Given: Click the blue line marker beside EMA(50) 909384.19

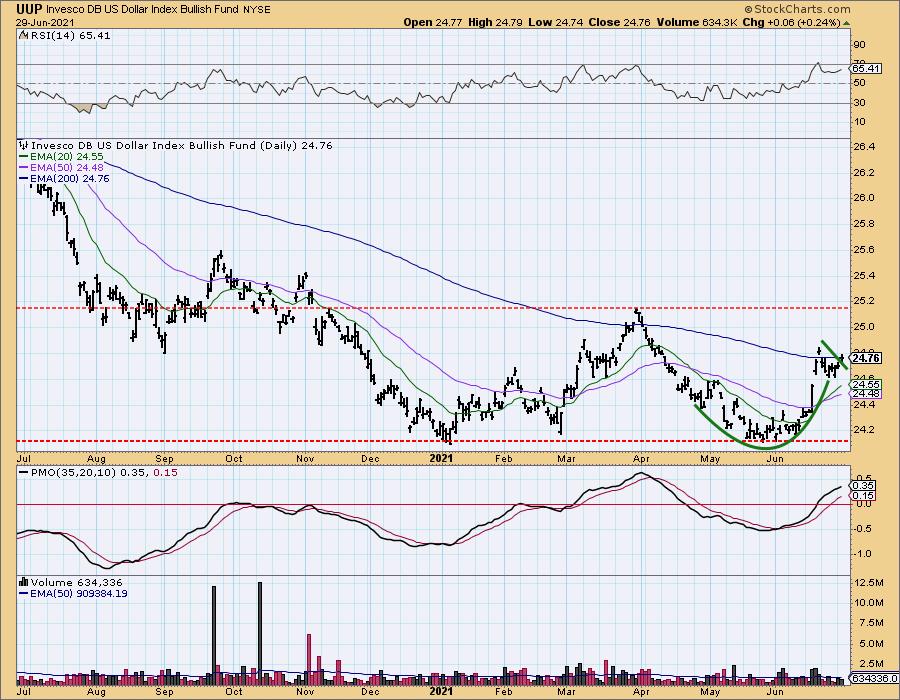Looking at the screenshot, I should click(23, 594).
